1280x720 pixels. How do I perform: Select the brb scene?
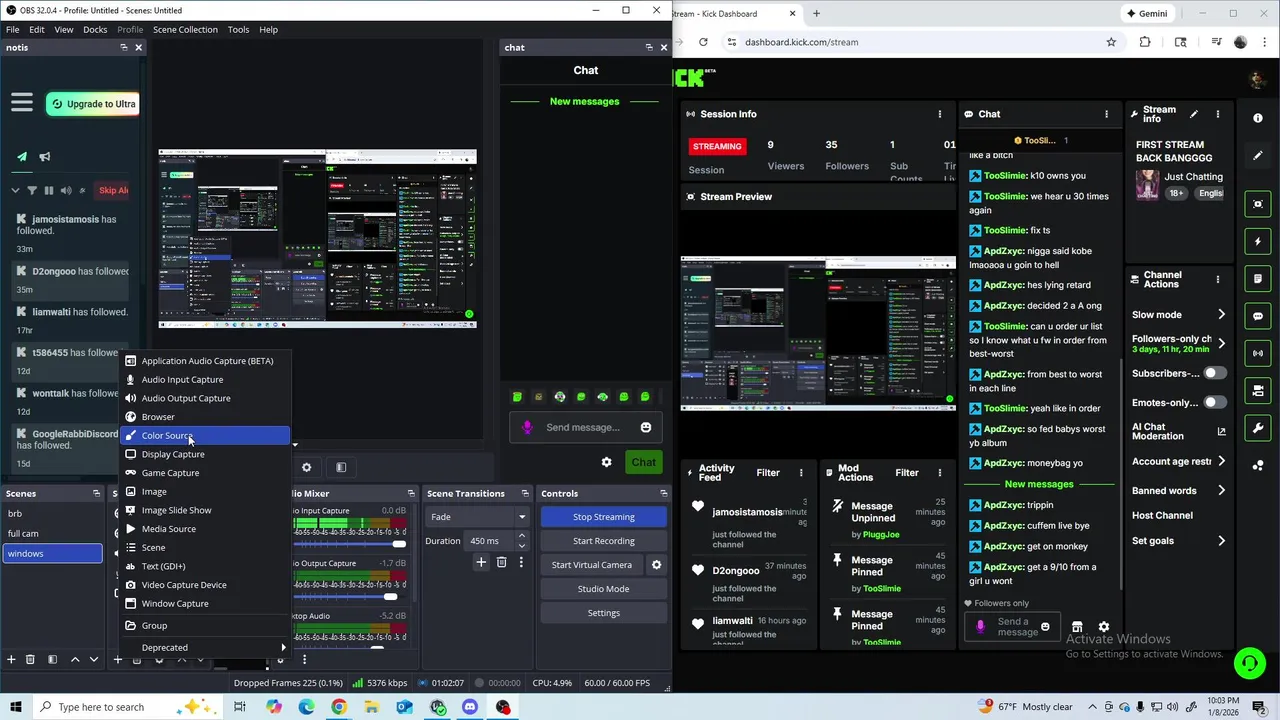(52, 514)
